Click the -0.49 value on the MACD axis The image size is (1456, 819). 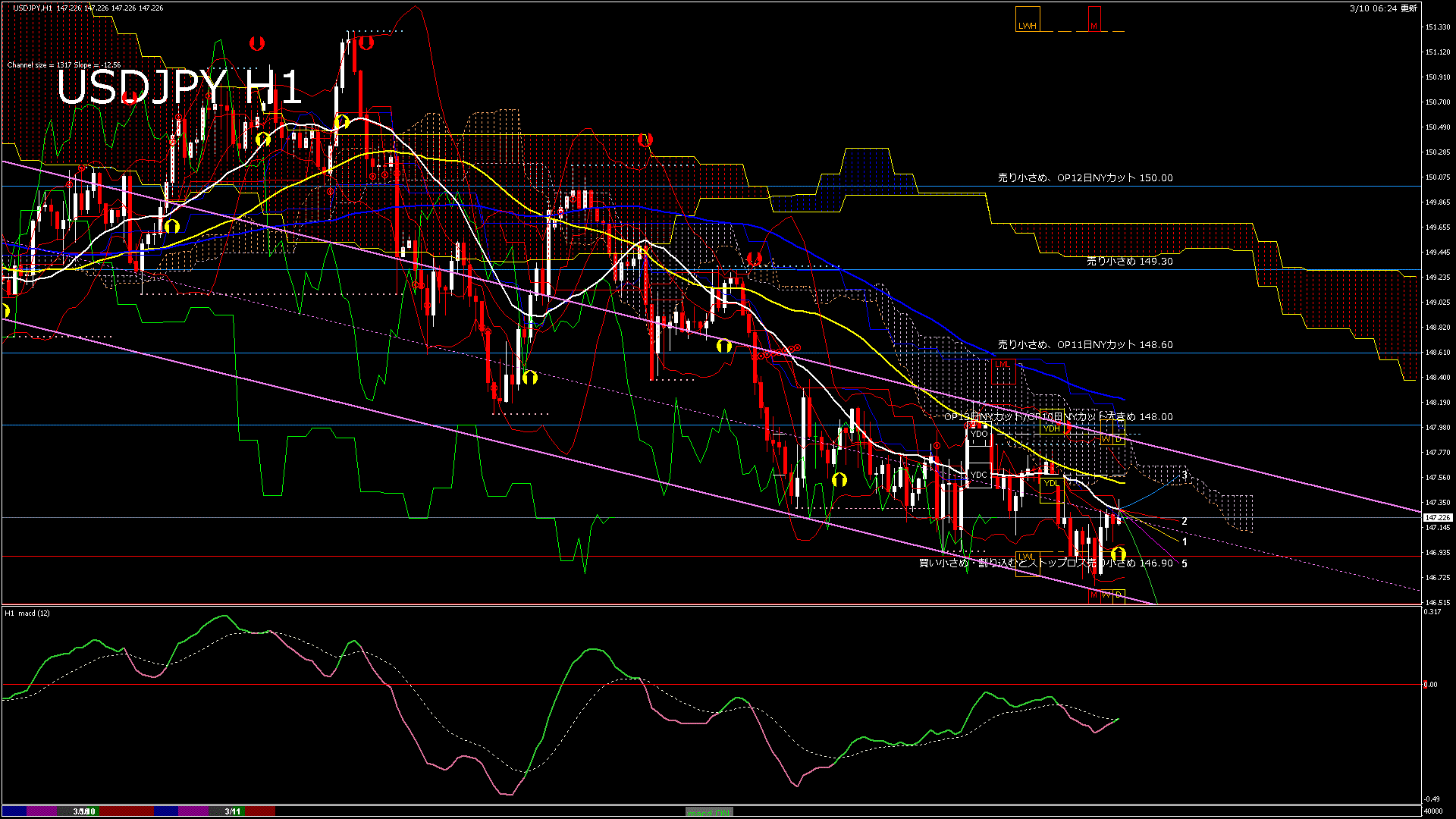click(x=1432, y=799)
